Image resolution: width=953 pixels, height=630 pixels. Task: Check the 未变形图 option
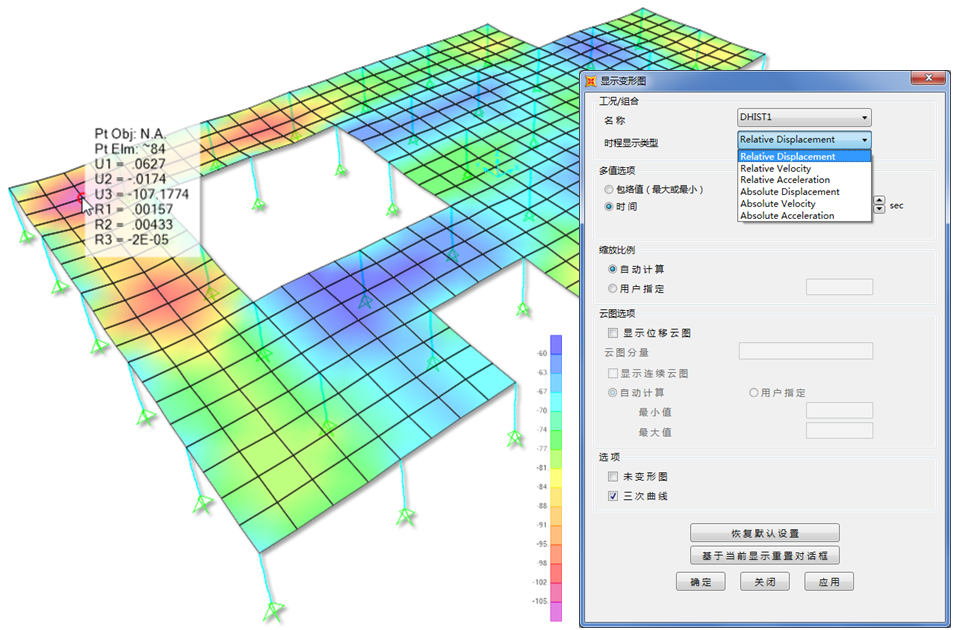coord(613,477)
